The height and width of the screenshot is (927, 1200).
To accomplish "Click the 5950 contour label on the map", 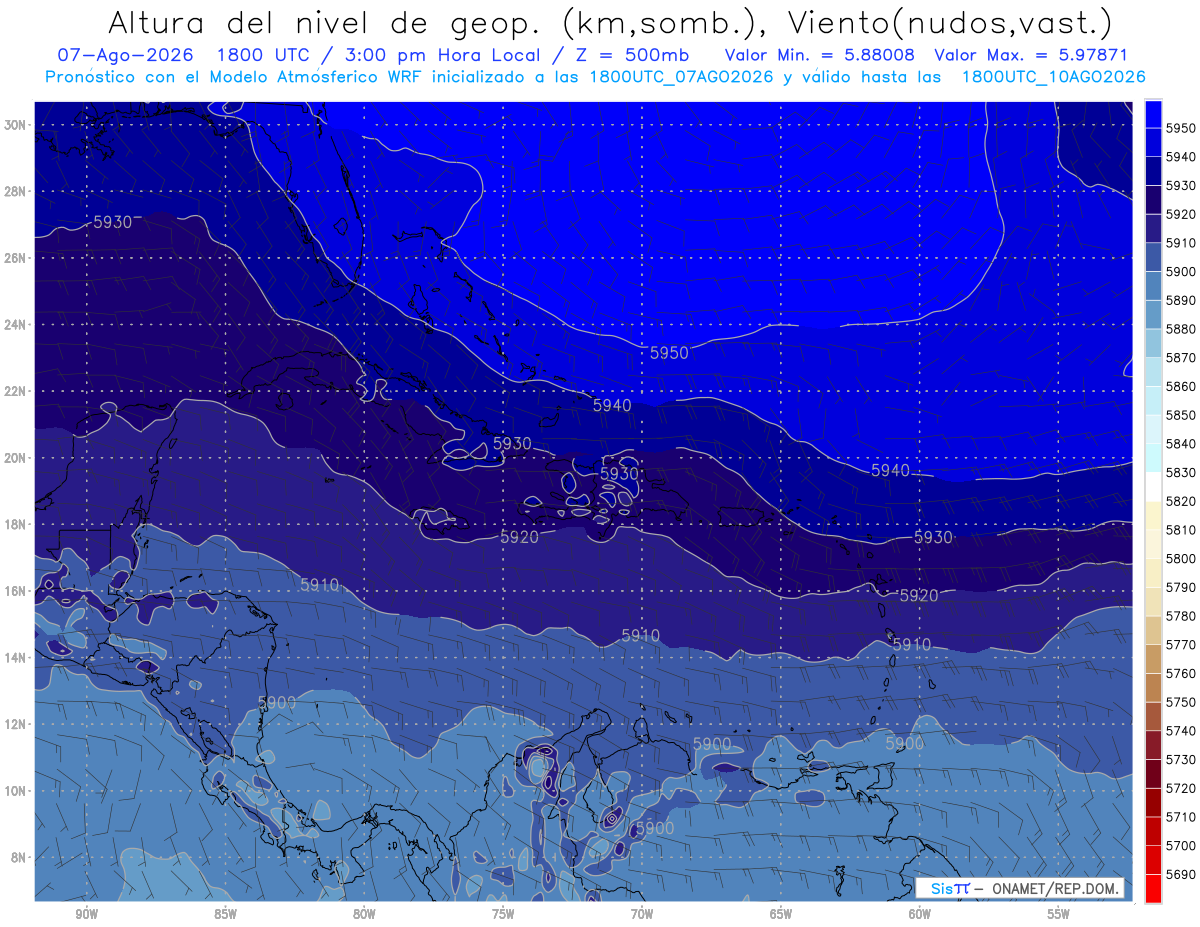I will (x=669, y=353).
